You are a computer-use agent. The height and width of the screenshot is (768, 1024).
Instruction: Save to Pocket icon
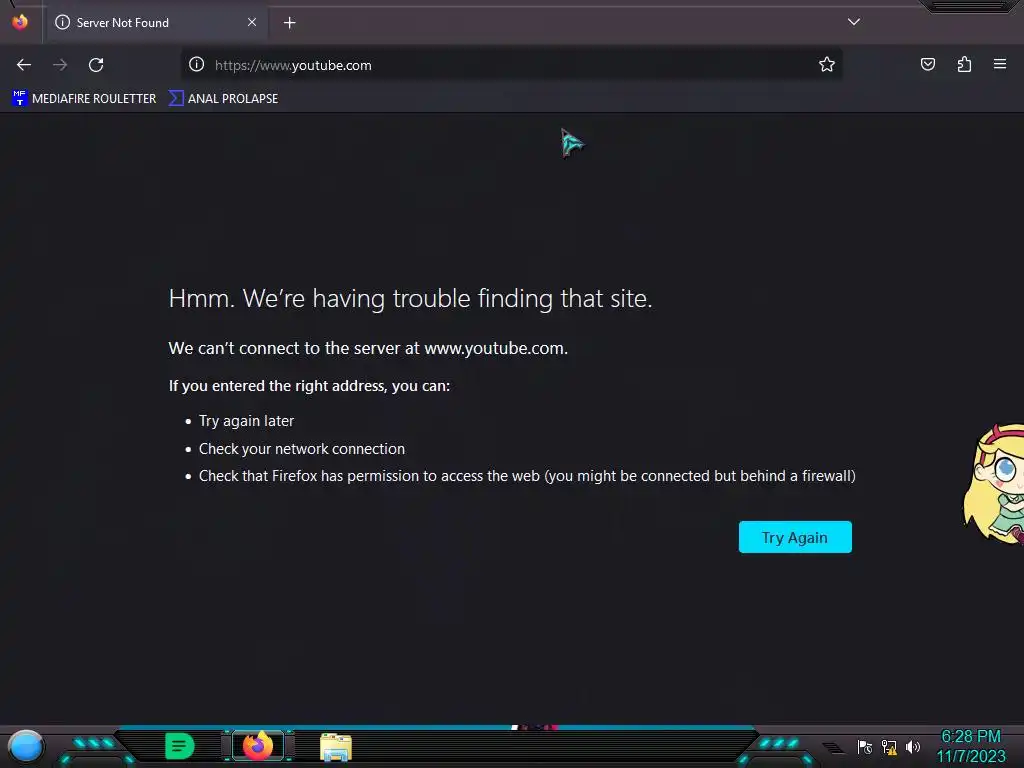[x=927, y=64]
